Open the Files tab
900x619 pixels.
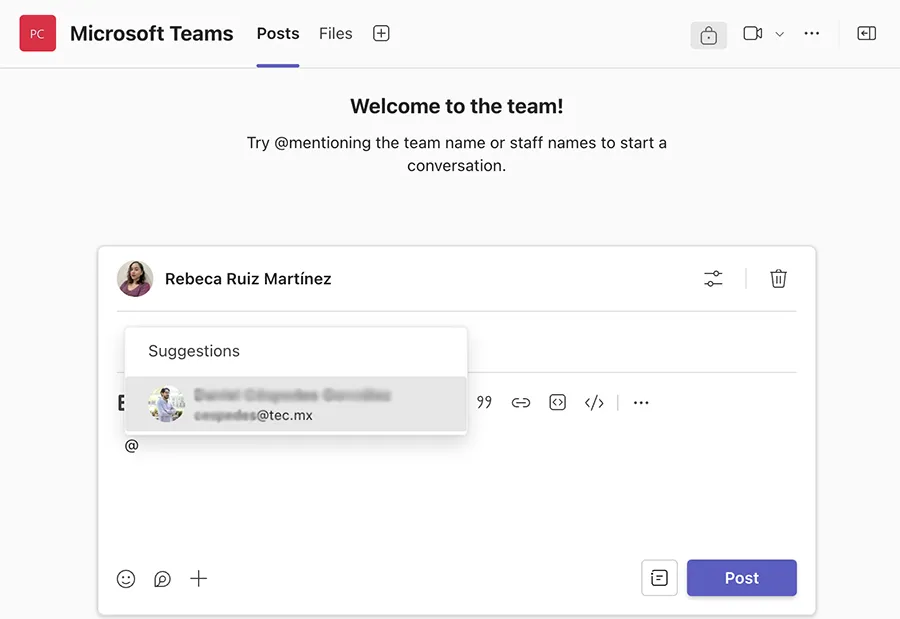336,34
